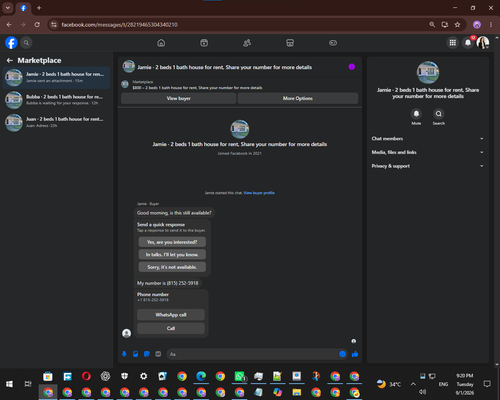Click the 'My number is (815) 252-5918' message
The height and width of the screenshot is (400, 500).
coord(167,283)
